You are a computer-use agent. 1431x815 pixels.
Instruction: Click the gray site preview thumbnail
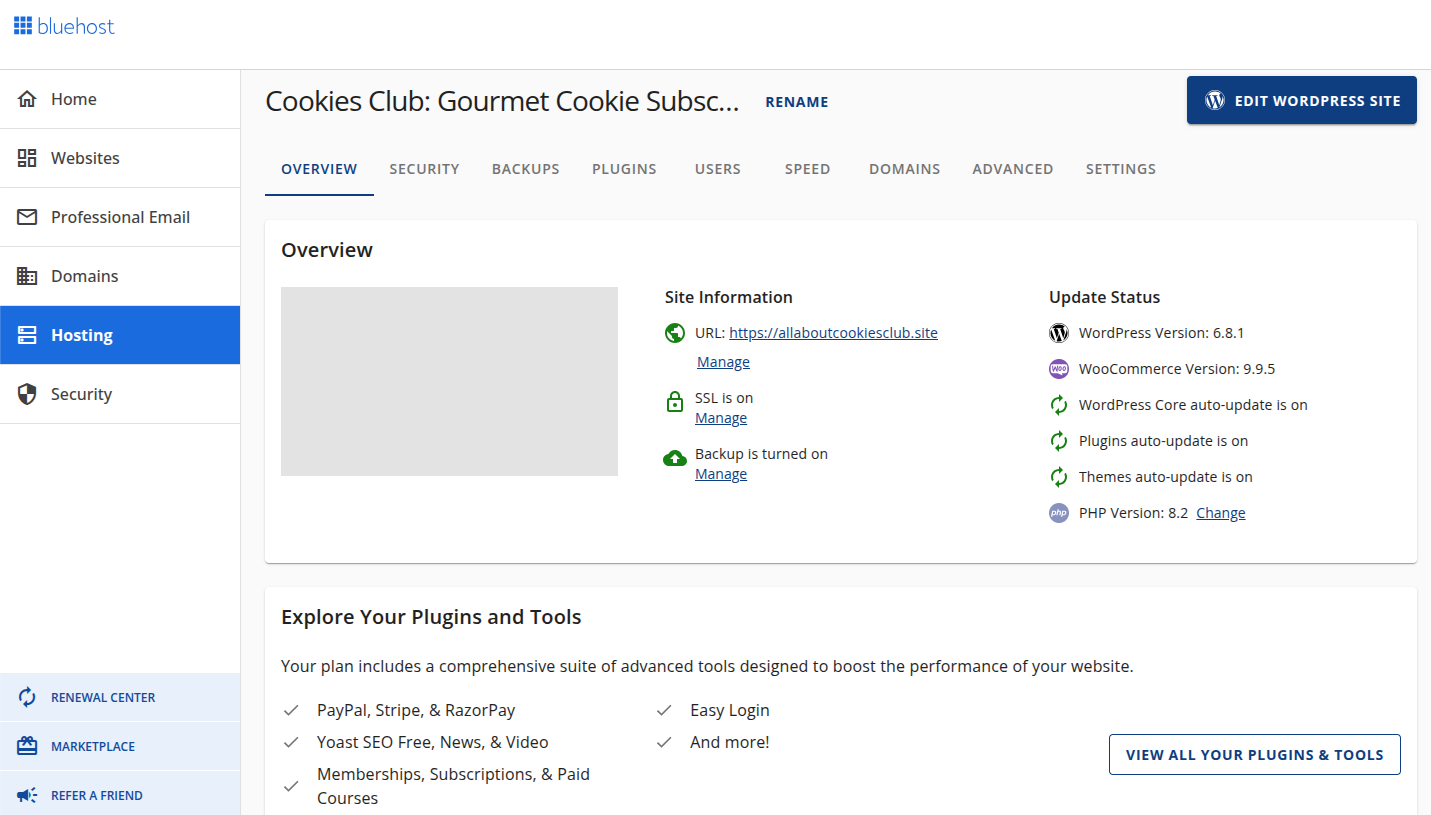449,381
